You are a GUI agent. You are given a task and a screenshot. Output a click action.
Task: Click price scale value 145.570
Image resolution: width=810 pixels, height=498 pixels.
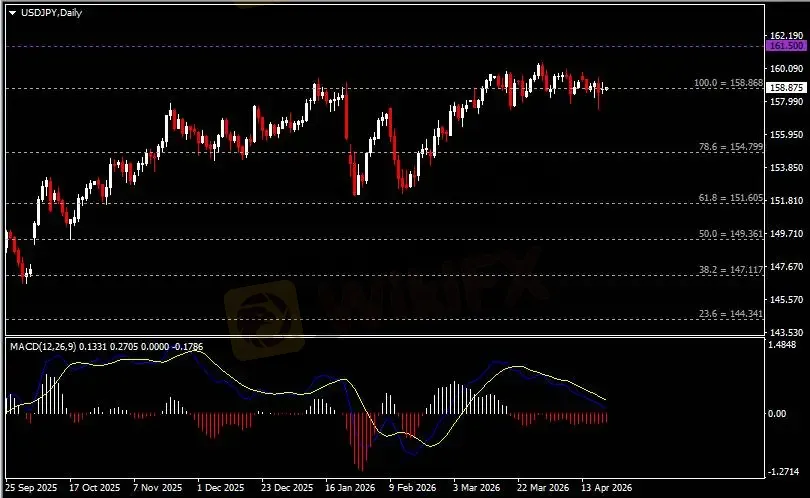pos(786,300)
